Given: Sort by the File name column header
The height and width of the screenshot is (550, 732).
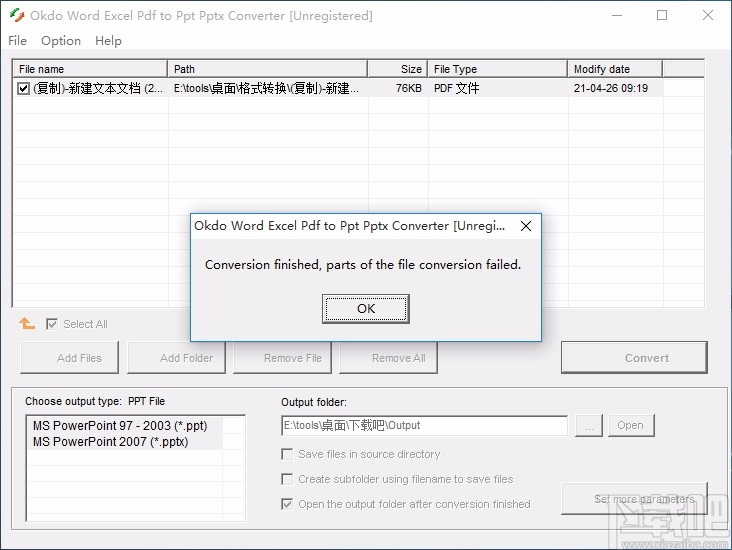Looking at the screenshot, I should pos(90,69).
